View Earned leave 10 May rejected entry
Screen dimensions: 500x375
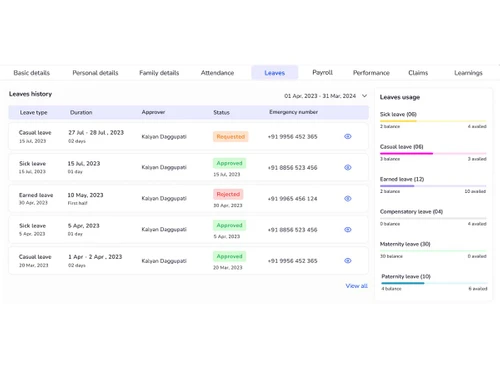coord(348,198)
